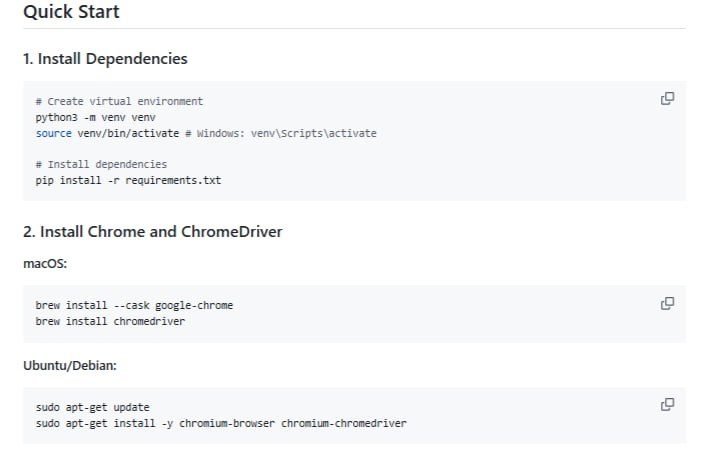Click the 'sudo apt-get update' command
The image size is (711, 456).
[92, 407]
